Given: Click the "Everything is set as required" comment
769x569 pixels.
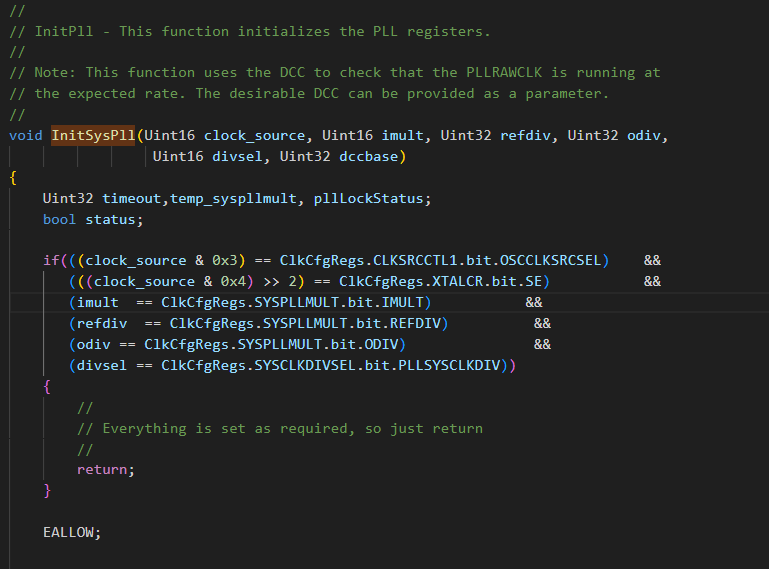Looking at the screenshot, I should pyautogui.click(x=292, y=428).
